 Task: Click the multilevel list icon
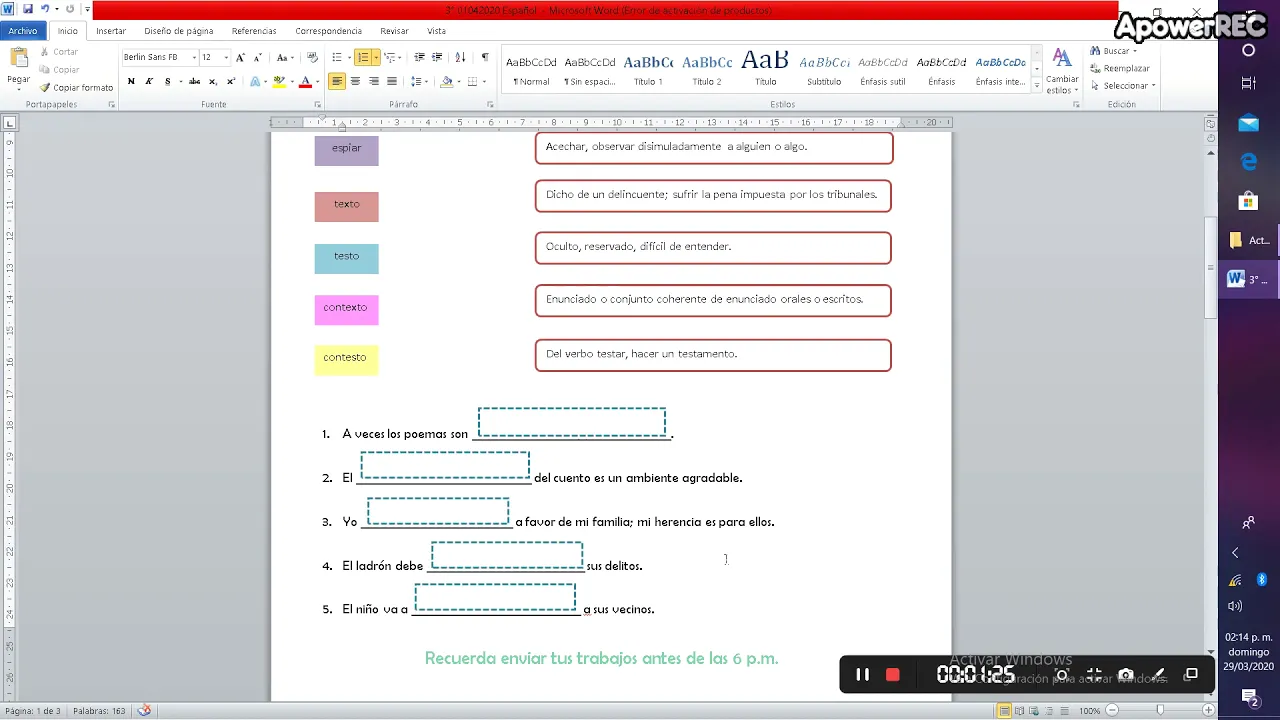point(389,58)
